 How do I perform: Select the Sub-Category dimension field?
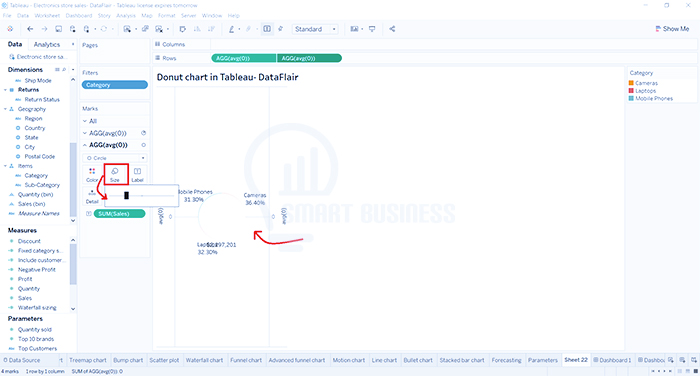tap(42, 185)
